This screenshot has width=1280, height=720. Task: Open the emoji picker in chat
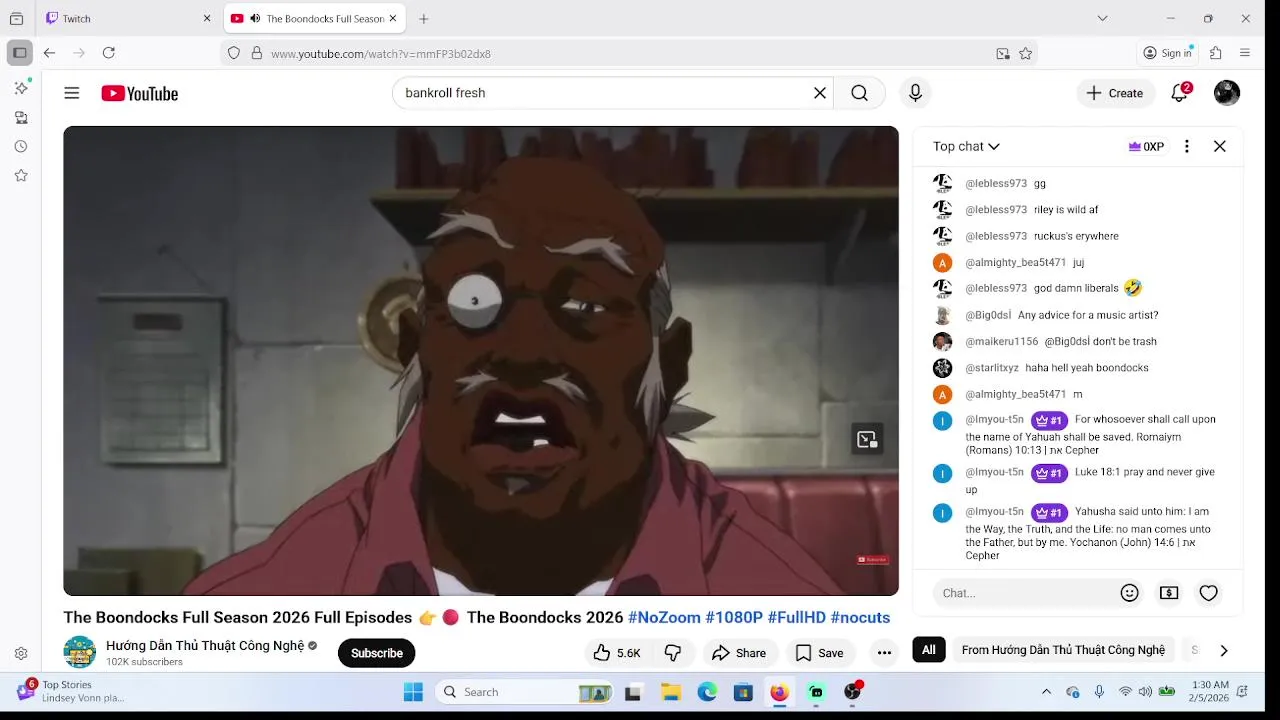point(1130,593)
